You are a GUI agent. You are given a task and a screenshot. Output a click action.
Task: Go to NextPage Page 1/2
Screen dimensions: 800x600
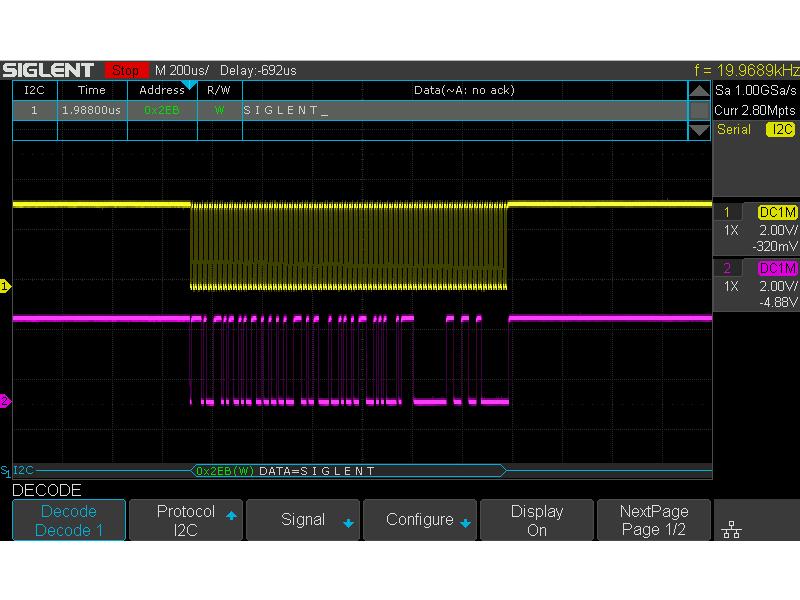pos(654,520)
